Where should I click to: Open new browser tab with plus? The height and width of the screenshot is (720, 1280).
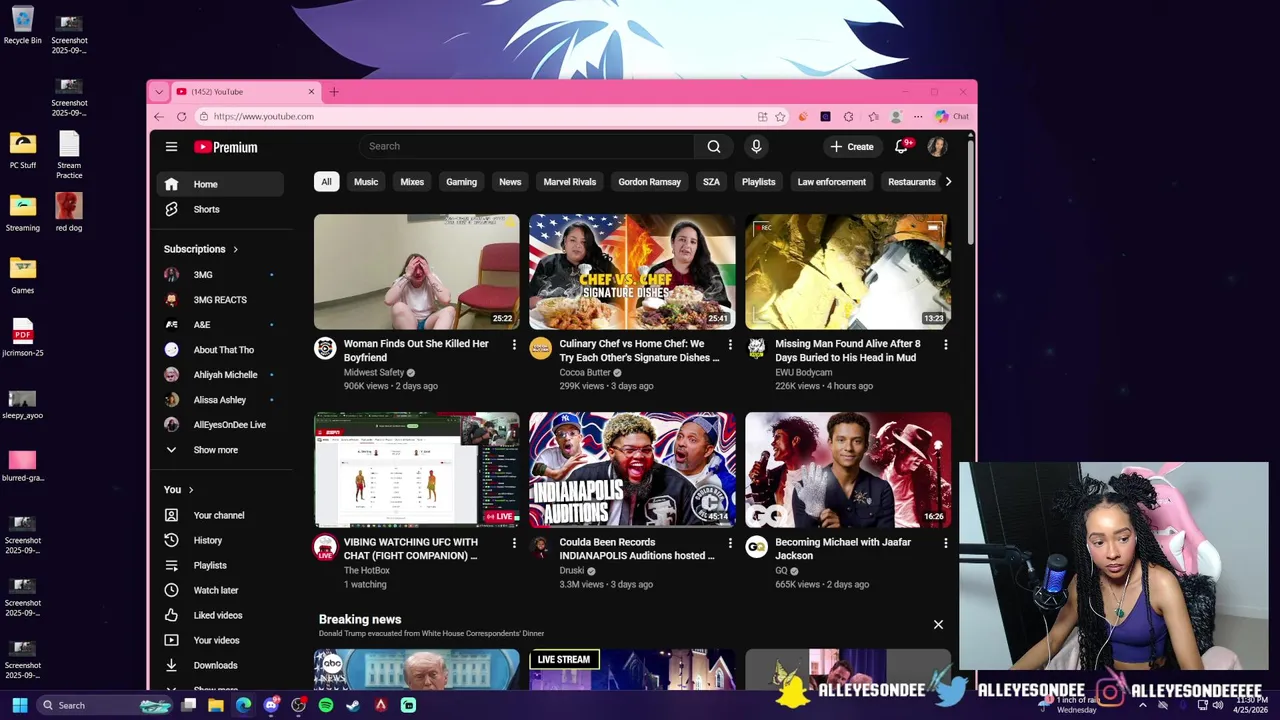point(334,92)
